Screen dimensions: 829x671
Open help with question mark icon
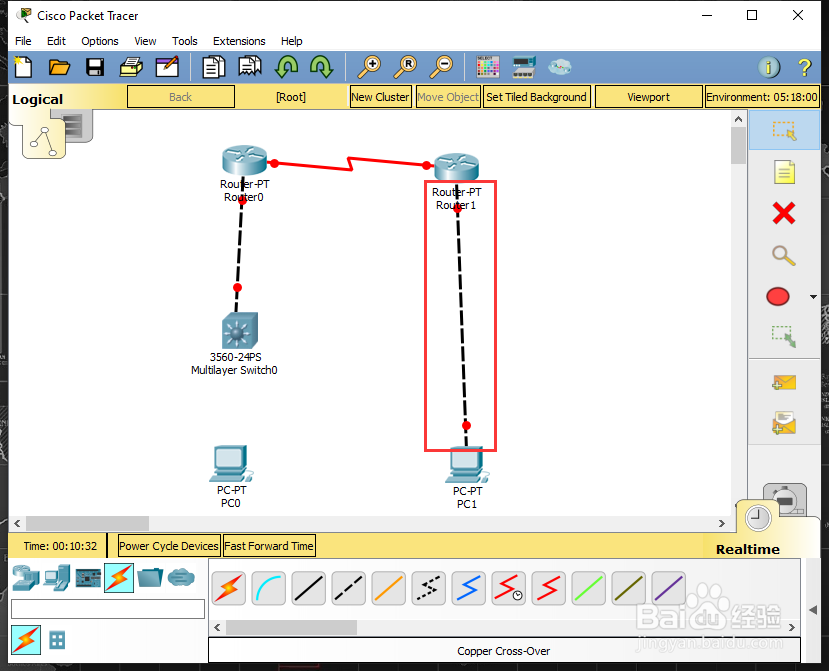pos(804,67)
